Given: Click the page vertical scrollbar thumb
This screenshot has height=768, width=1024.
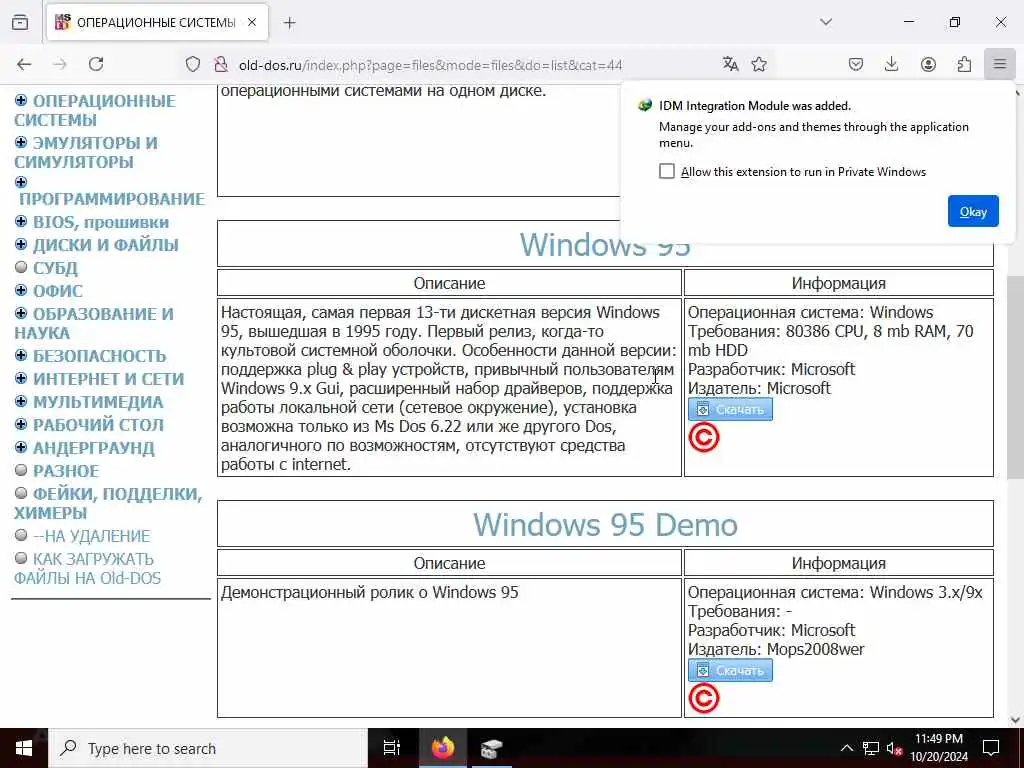Looking at the screenshot, I should click(1015, 377).
